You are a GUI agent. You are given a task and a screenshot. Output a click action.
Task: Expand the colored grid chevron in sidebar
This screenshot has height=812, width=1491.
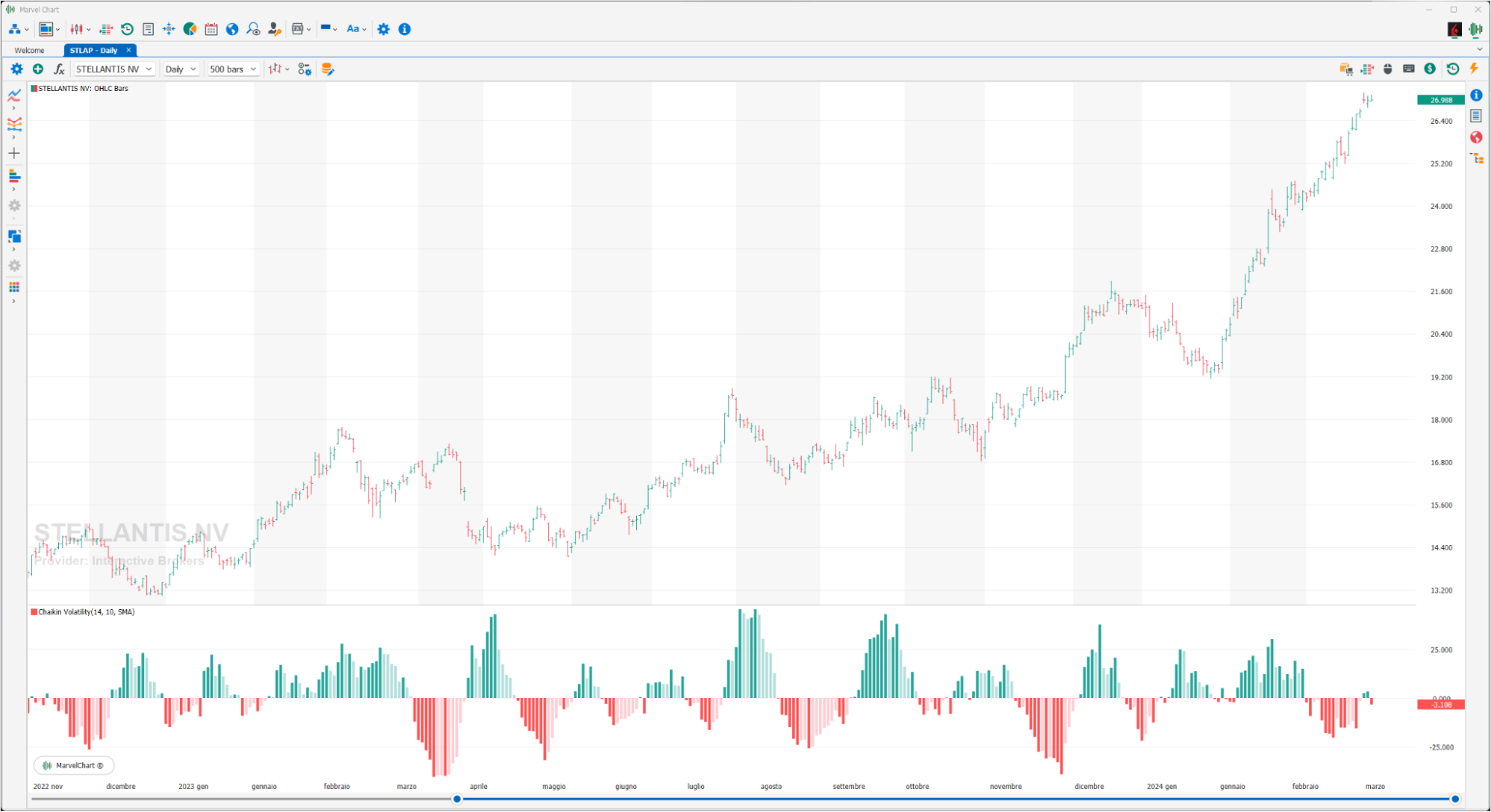coord(13,301)
